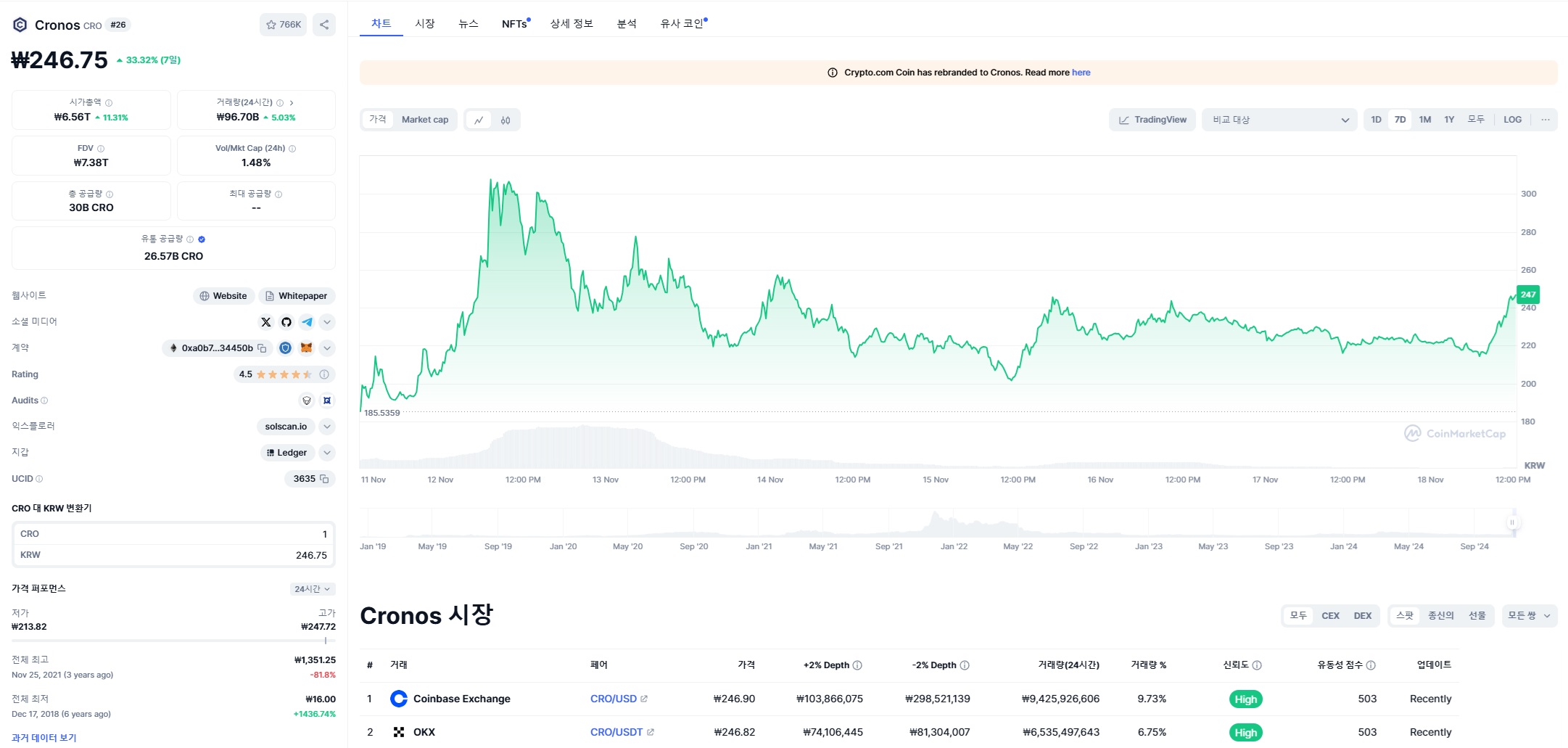Filter markets by CEX

1330,616
